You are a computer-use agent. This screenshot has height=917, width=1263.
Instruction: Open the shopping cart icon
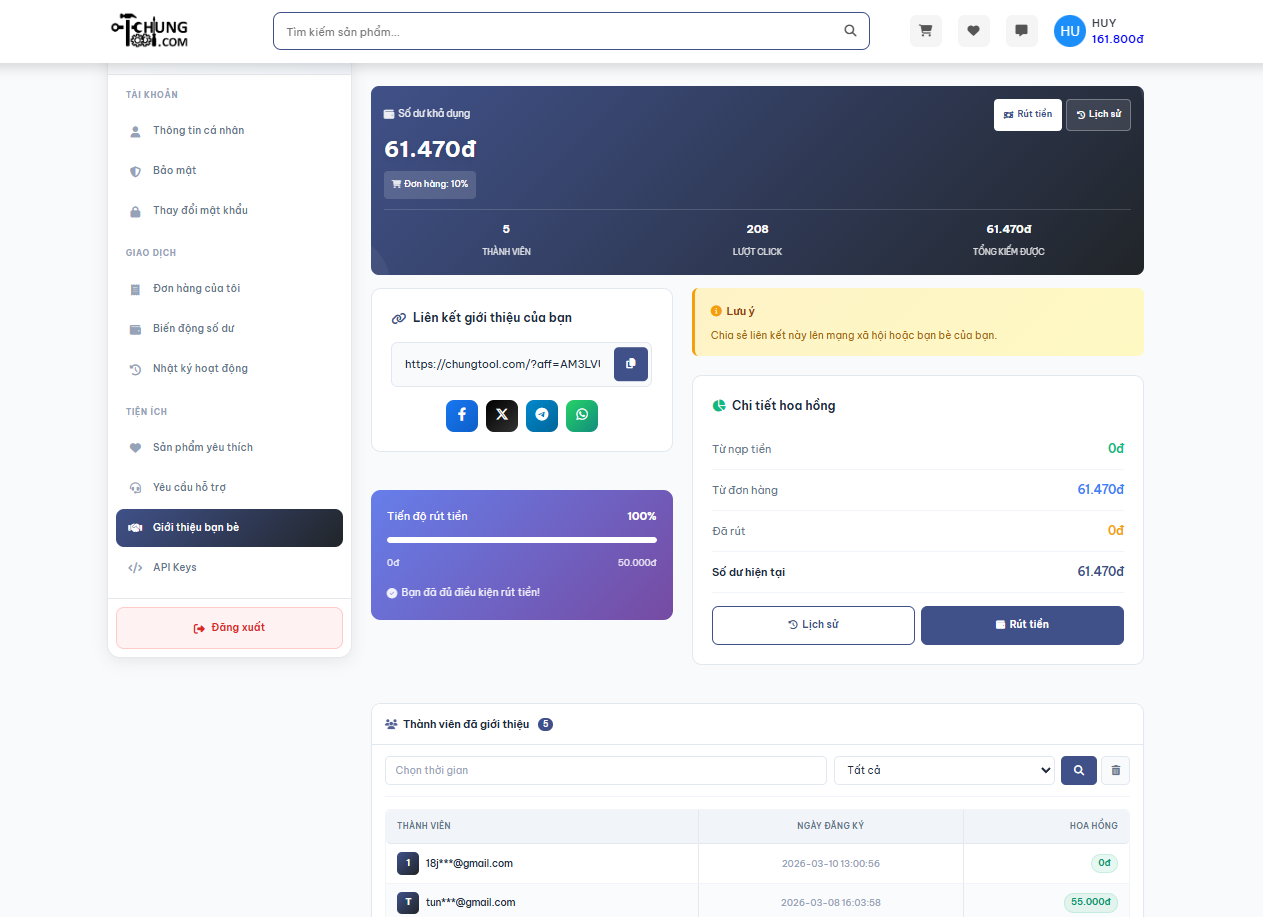925,31
